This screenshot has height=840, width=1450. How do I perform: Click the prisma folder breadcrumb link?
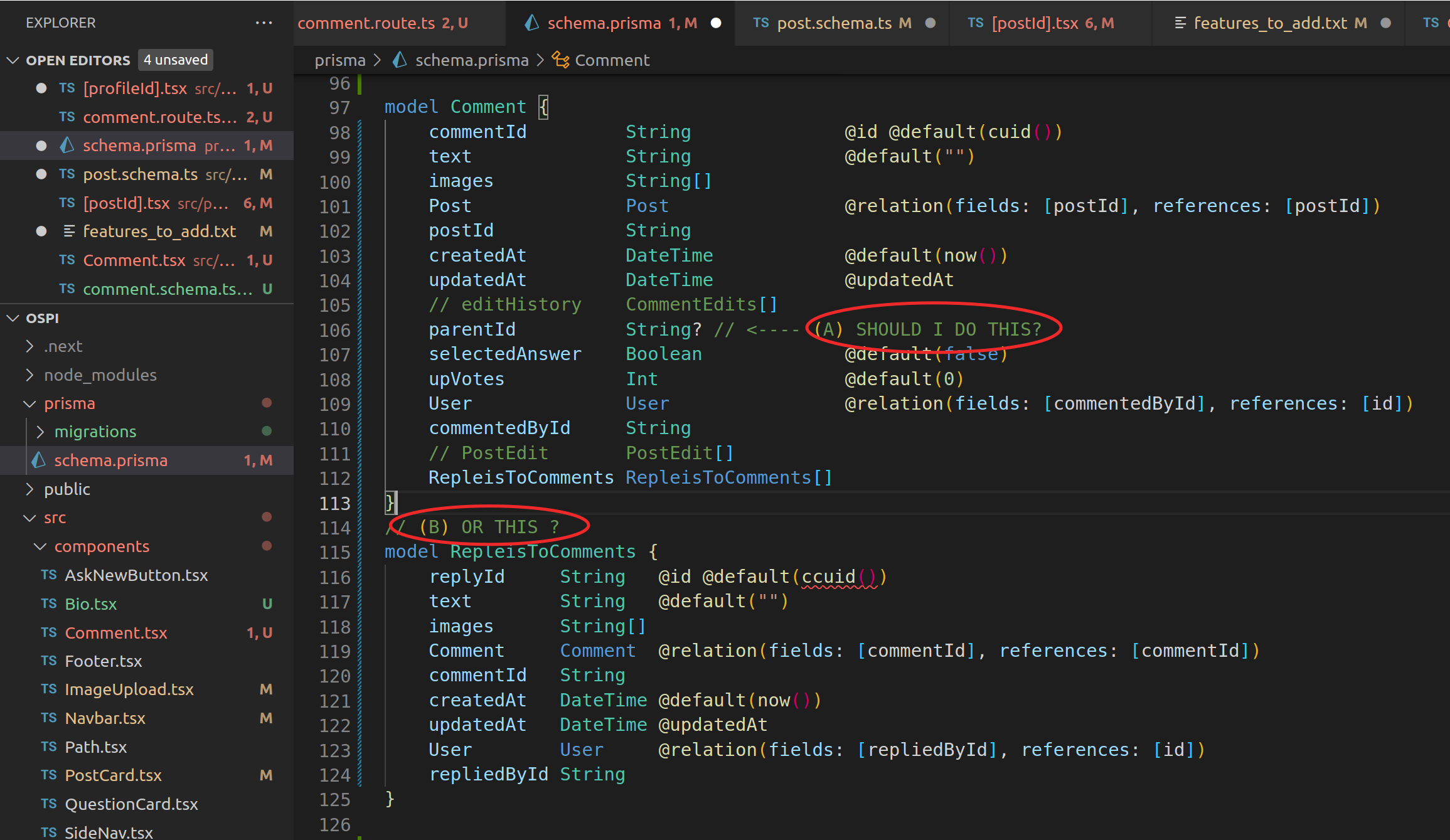340,60
